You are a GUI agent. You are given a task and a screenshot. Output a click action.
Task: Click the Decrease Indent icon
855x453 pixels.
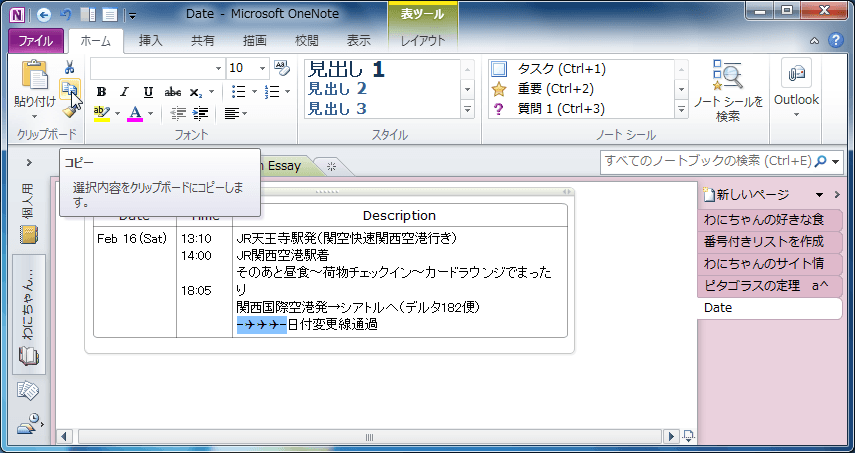pos(178,113)
